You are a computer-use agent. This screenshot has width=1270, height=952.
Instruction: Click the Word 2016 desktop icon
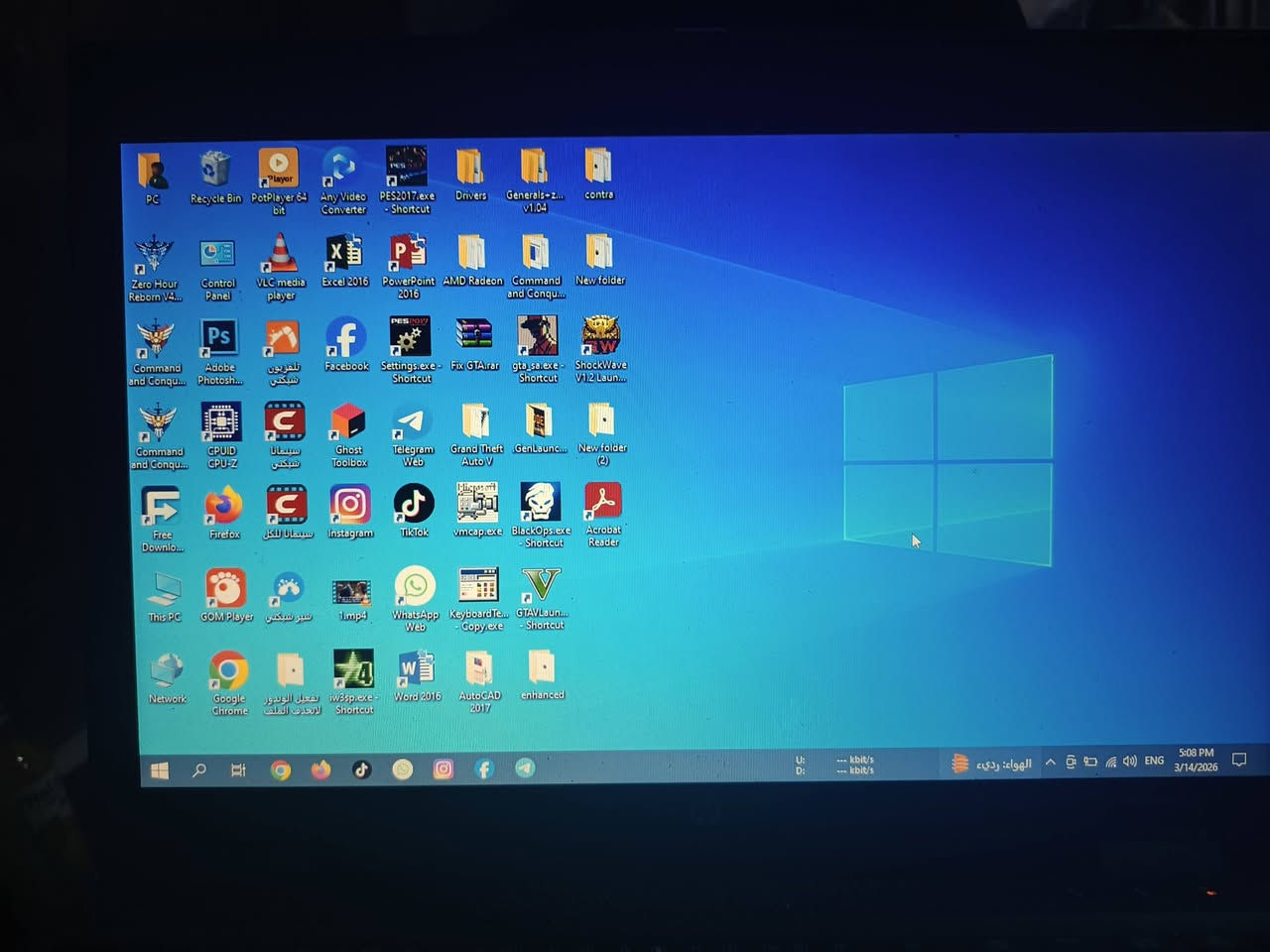[x=417, y=669]
